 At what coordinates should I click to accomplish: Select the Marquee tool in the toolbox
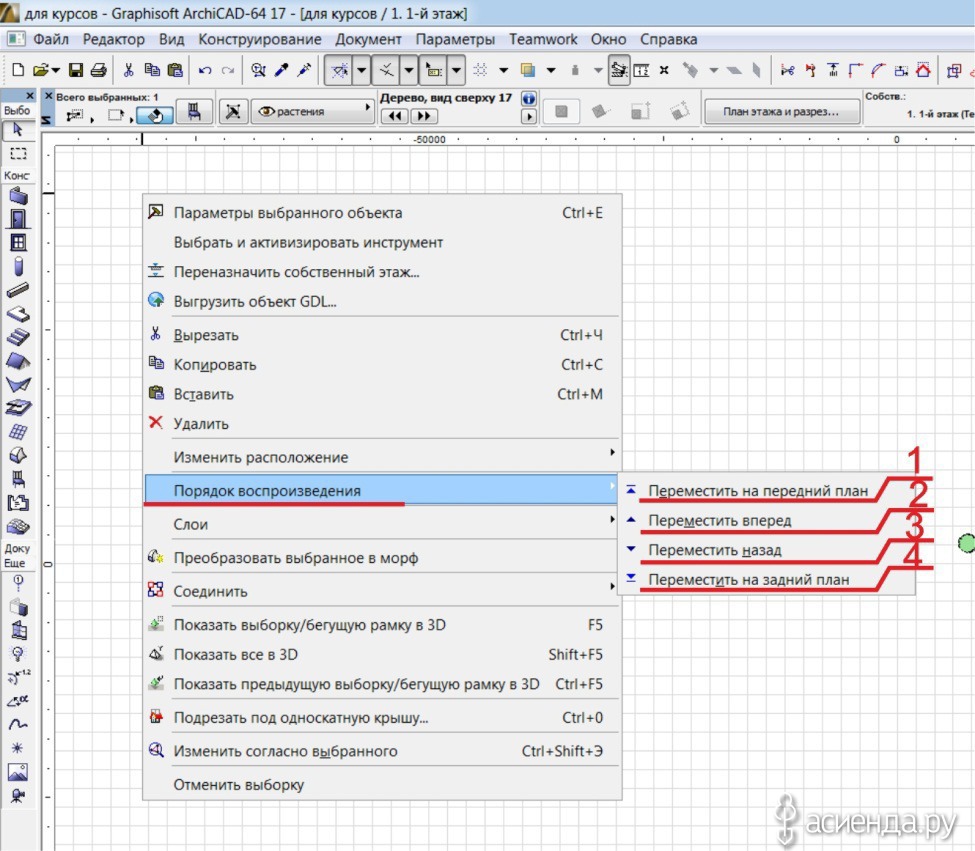(x=17, y=153)
